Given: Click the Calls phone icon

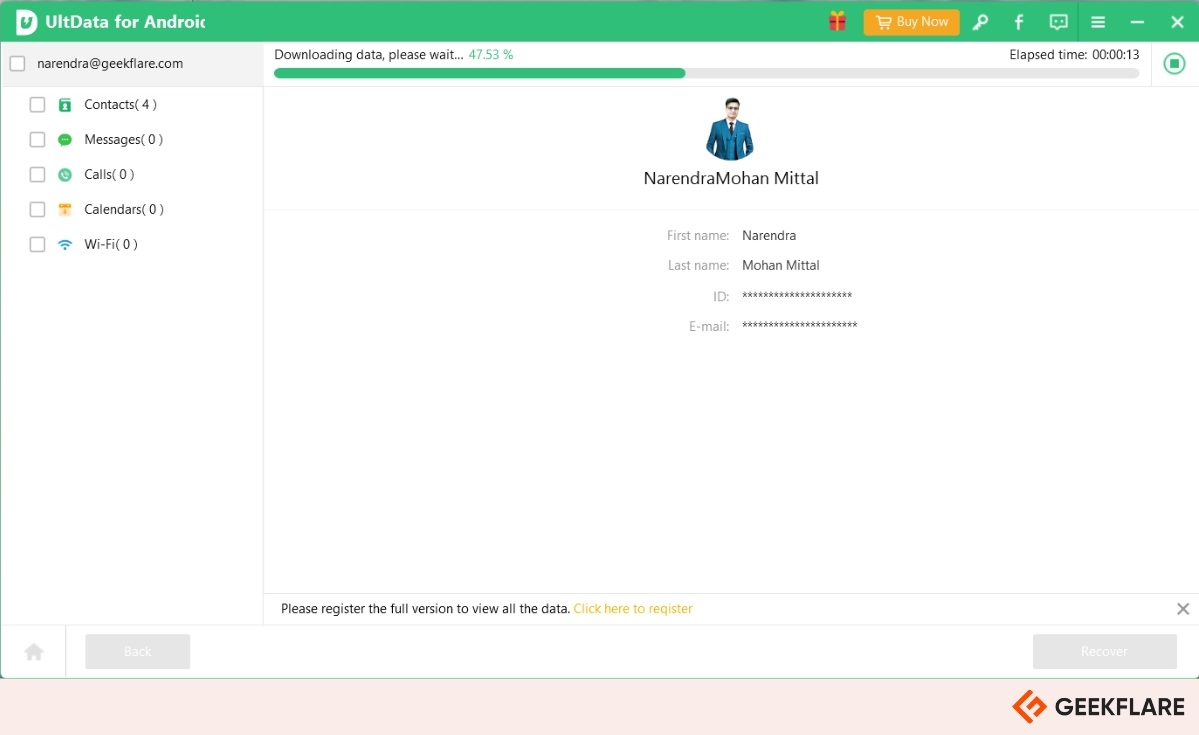Looking at the screenshot, I should [x=65, y=174].
